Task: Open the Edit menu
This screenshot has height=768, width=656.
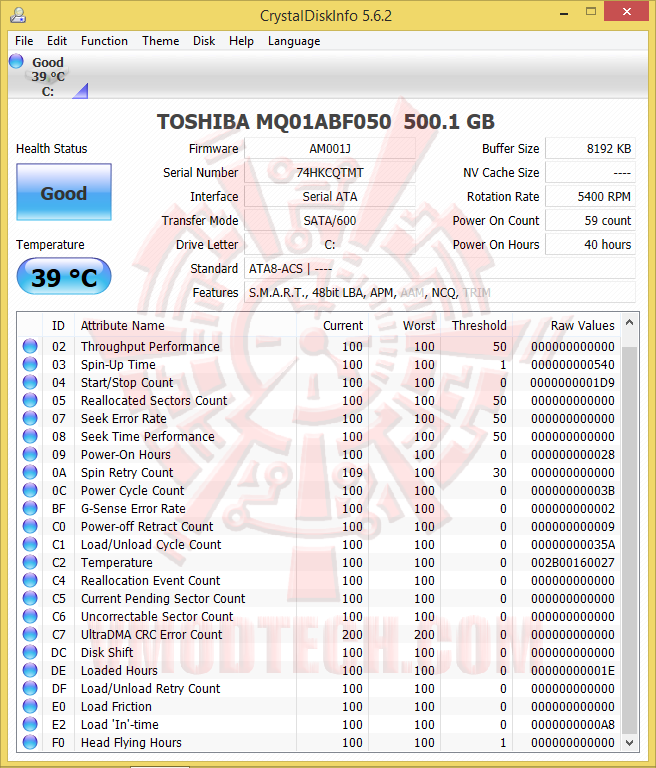Action: click(x=57, y=41)
